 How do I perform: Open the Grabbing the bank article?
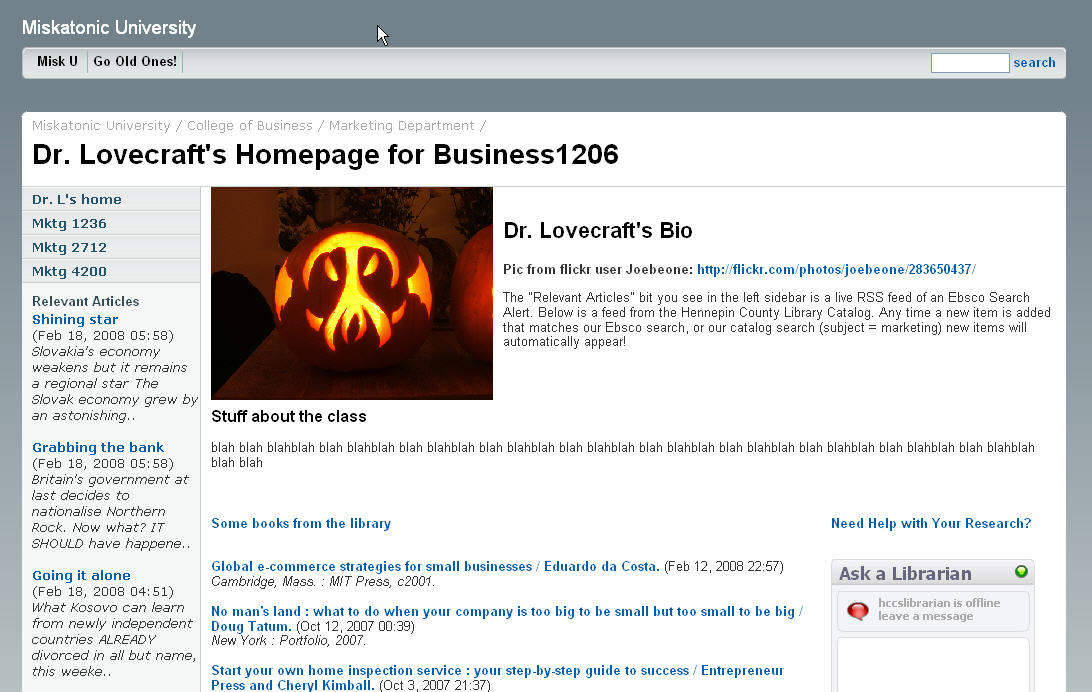coord(98,448)
